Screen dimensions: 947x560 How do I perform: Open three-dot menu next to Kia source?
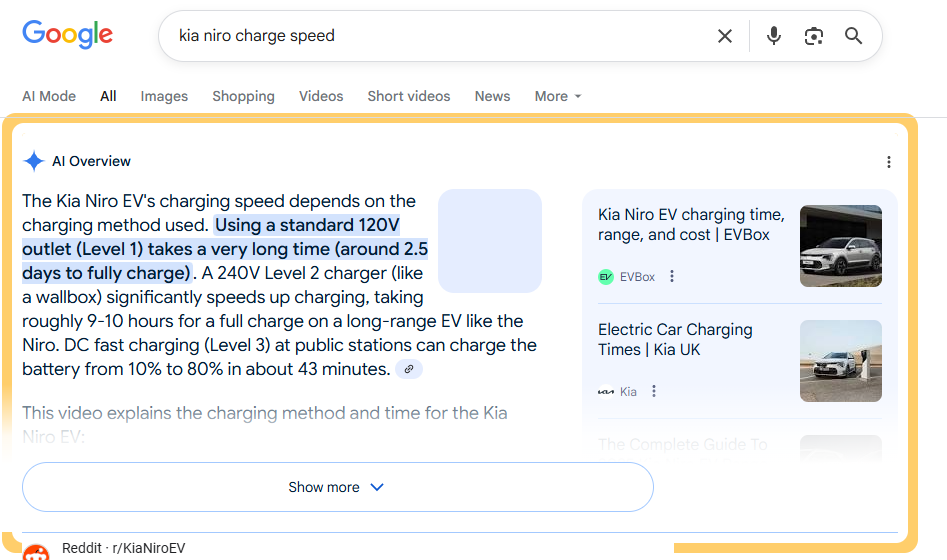tap(653, 391)
